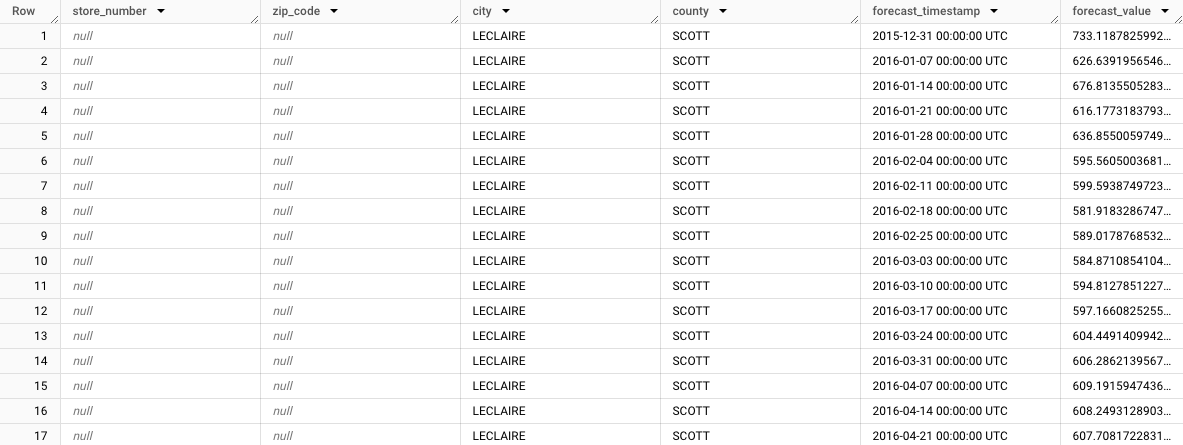Click the 2015-12-31 forecast timestamp cell

tap(939, 36)
